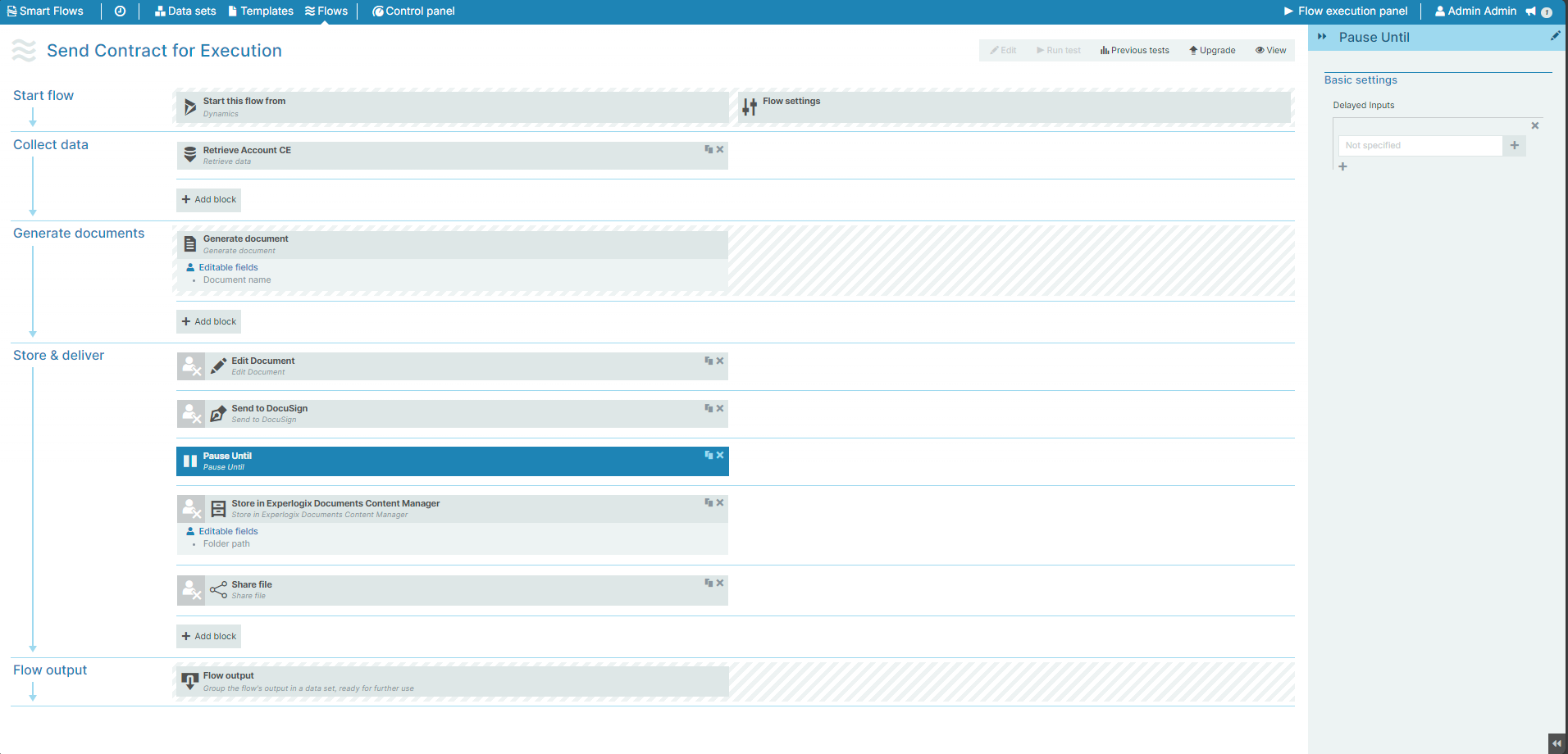Image resolution: width=1568 pixels, height=754 pixels.
Task: Go to Data sets tab
Action: 185,11
